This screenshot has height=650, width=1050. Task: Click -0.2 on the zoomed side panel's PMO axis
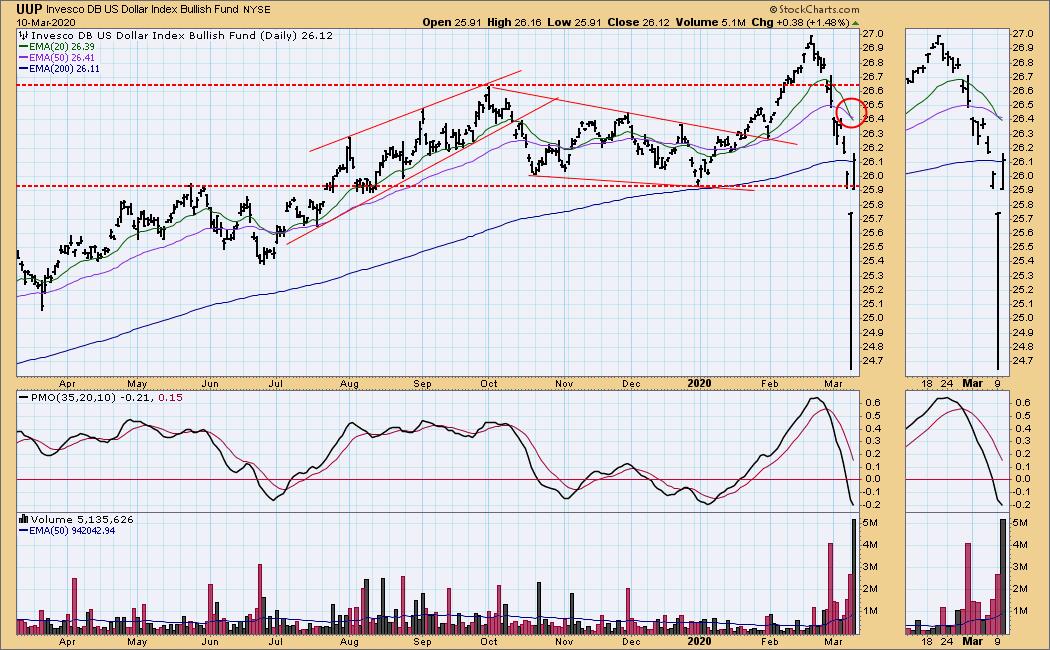point(1022,505)
